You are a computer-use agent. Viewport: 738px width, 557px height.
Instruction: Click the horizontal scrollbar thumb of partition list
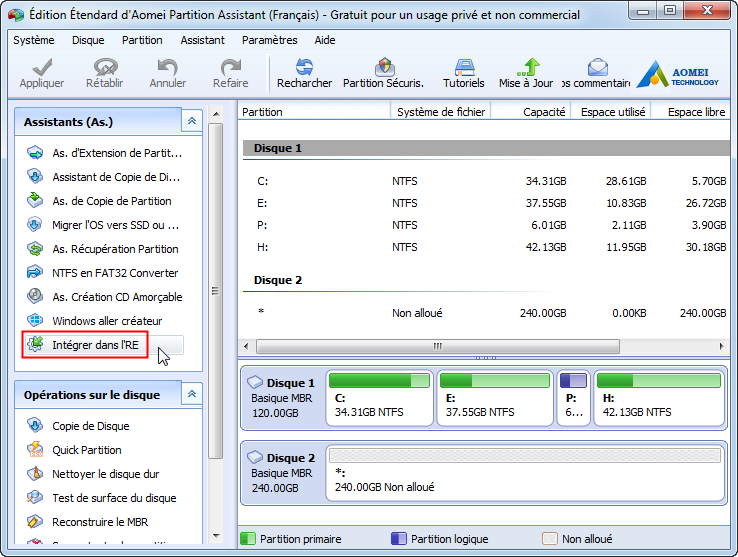click(438, 347)
